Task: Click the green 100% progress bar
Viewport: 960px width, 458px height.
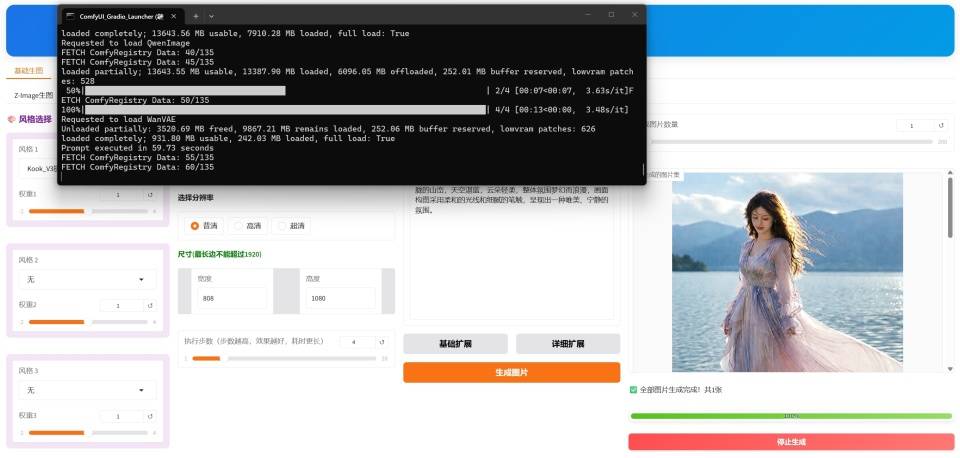Action: 792,416
